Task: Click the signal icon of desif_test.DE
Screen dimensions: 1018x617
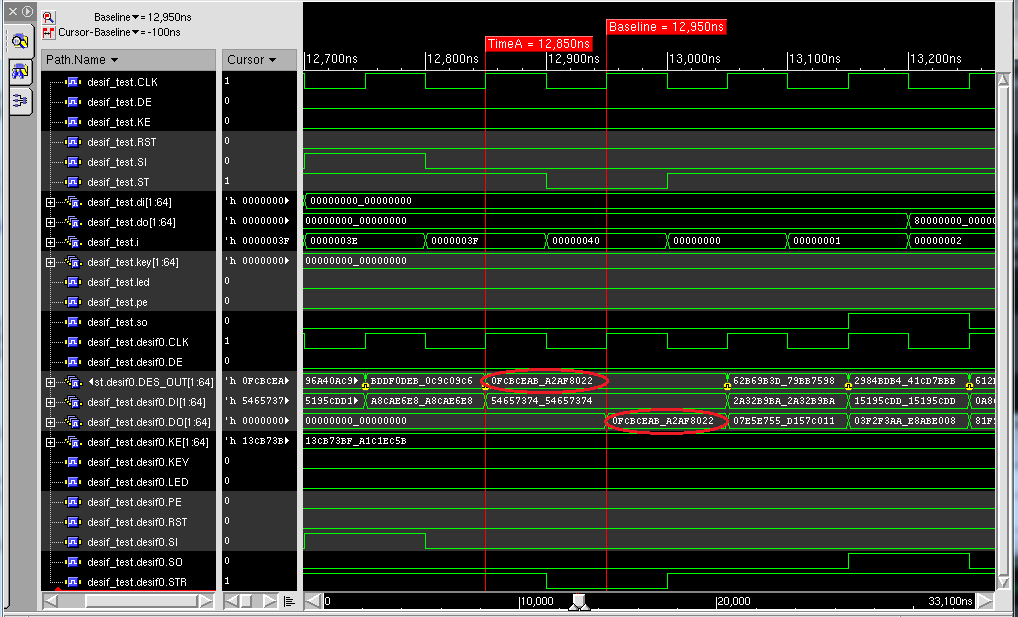Action: tap(73, 103)
